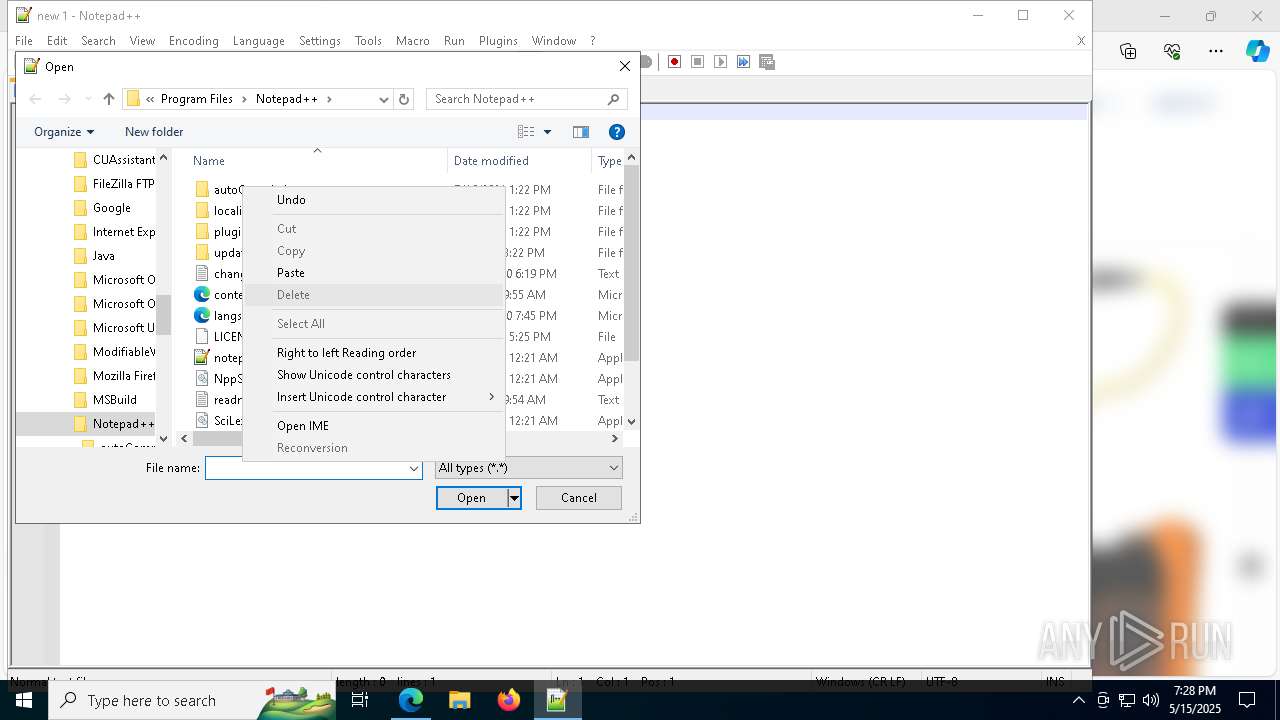This screenshot has height=720, width=1280.
Task: Open dialog help via the blue question mark
Action: 617,132
